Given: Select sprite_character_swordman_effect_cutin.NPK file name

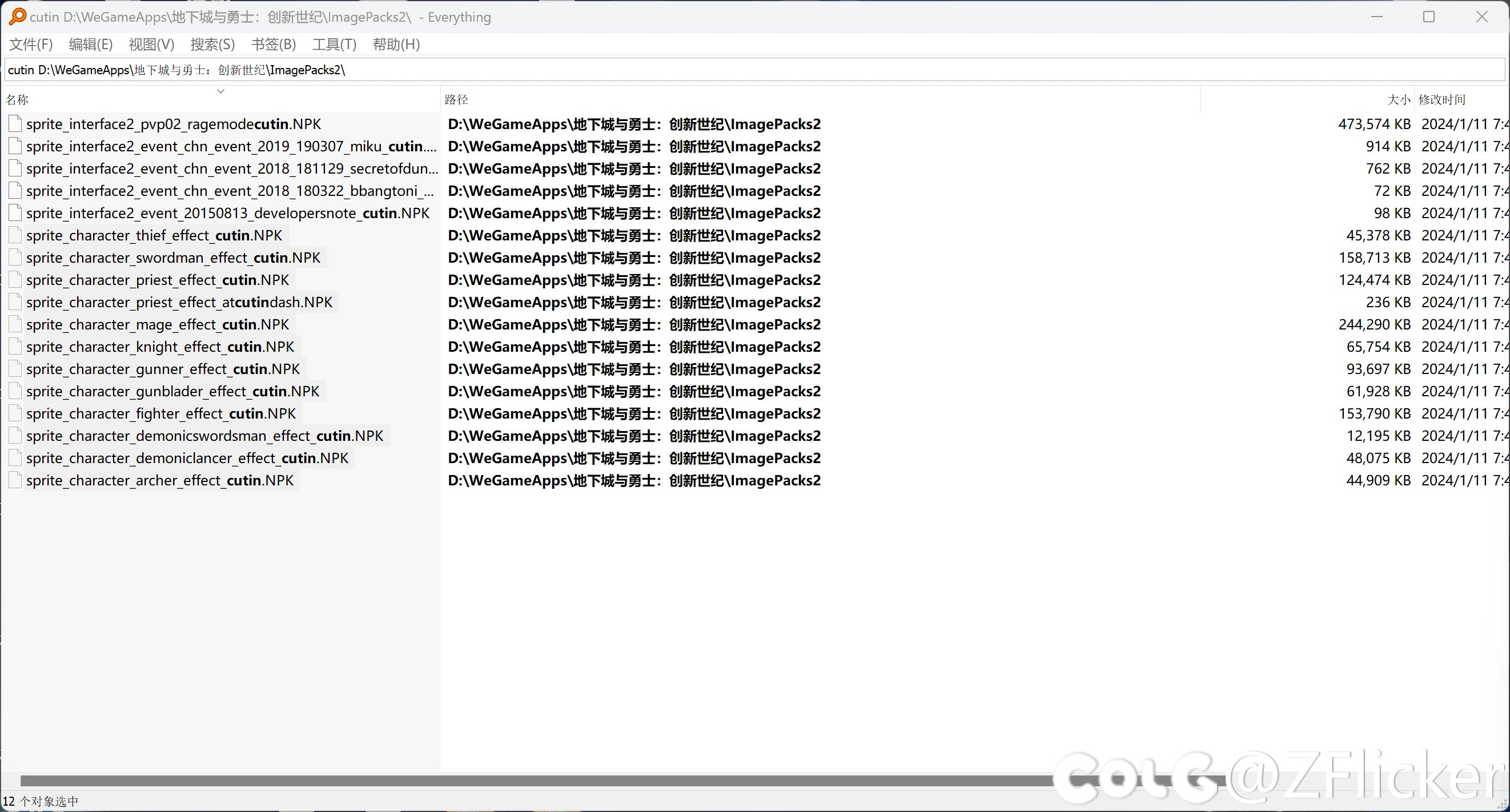Looking at the screenshot, I should pyautogui.click(x=174, y=258).
